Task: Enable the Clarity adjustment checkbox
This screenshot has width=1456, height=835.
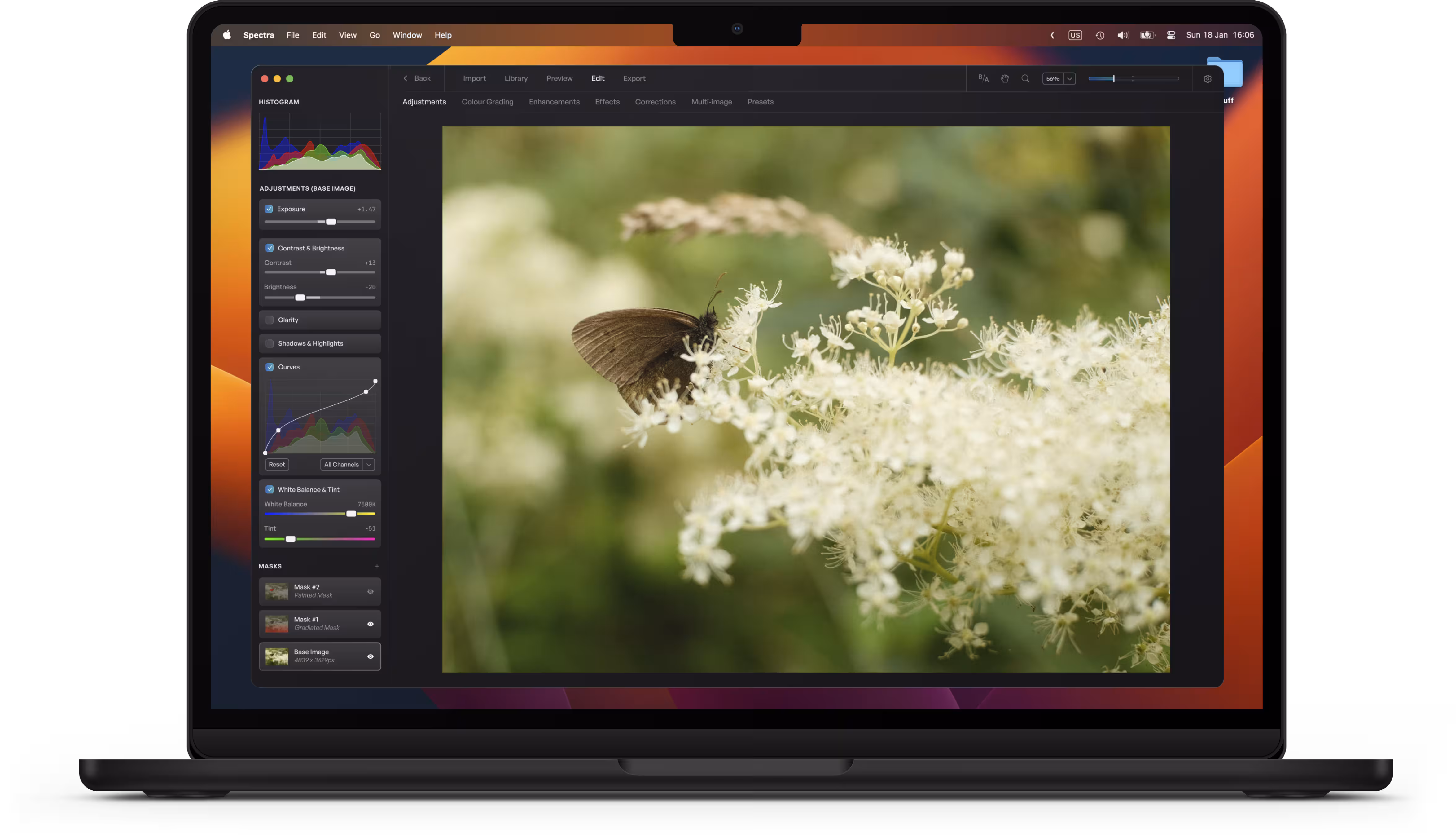Action: (x=269, y=320)
